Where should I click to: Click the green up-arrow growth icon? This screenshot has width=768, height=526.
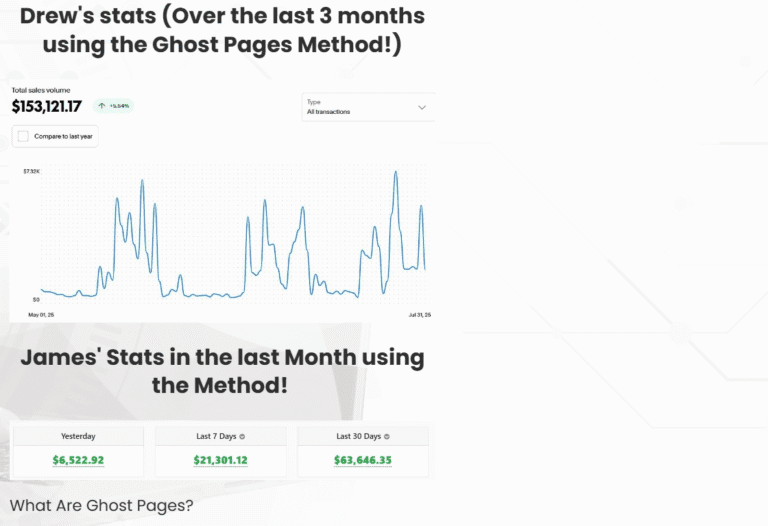coord(102,105)
